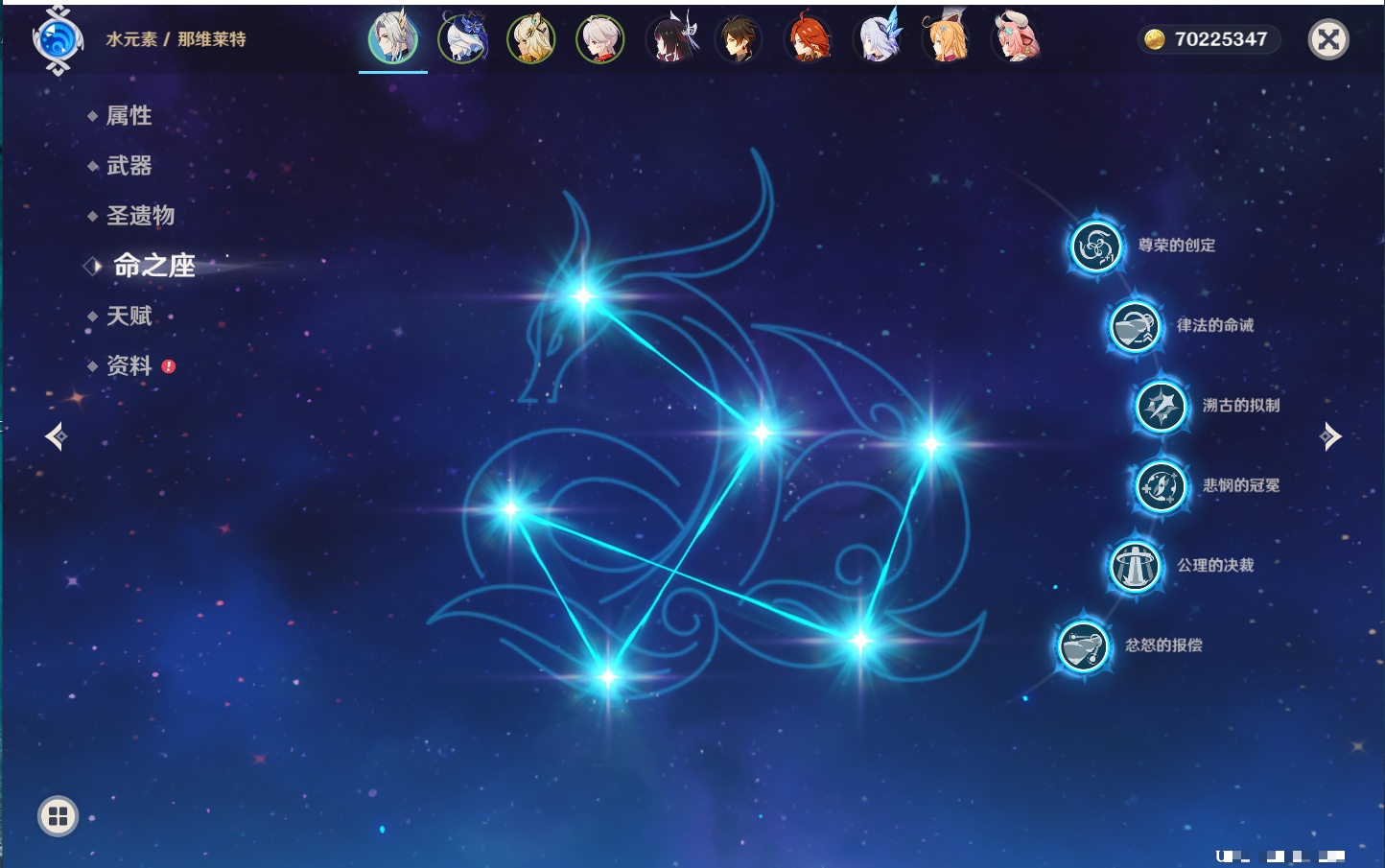Click the Mora amount 70225347
Image resolution: width=1385 pixels, height=868 pixels.
coord(1221,39)
